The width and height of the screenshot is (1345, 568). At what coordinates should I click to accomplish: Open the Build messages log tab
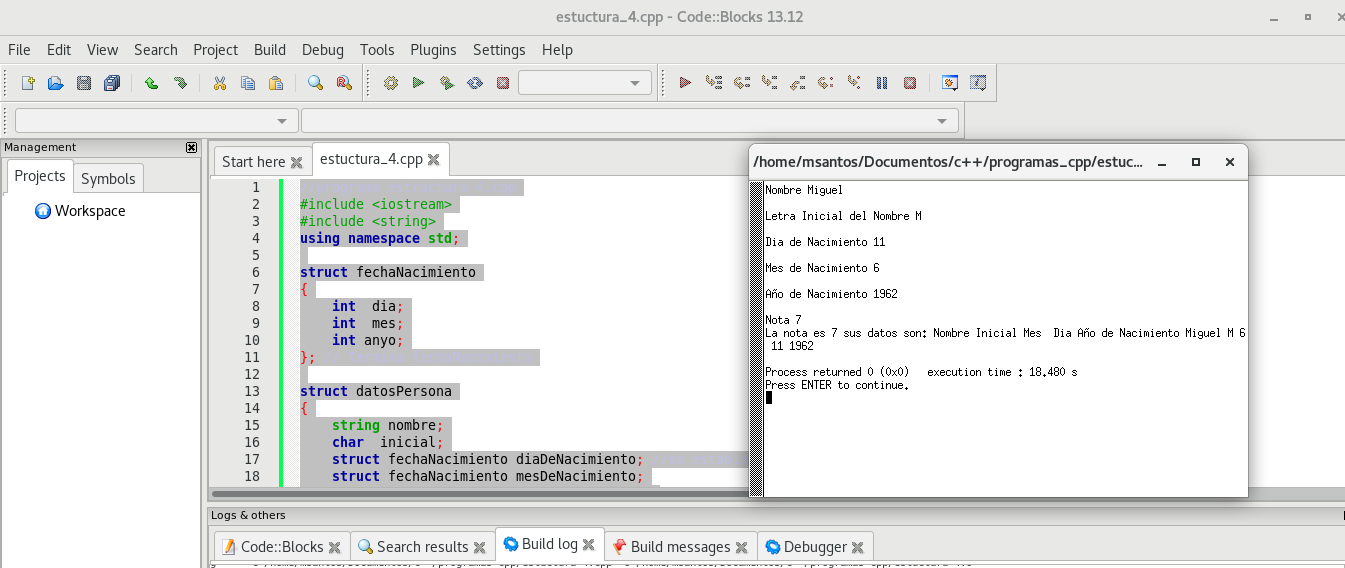click(x=680, y=547)
